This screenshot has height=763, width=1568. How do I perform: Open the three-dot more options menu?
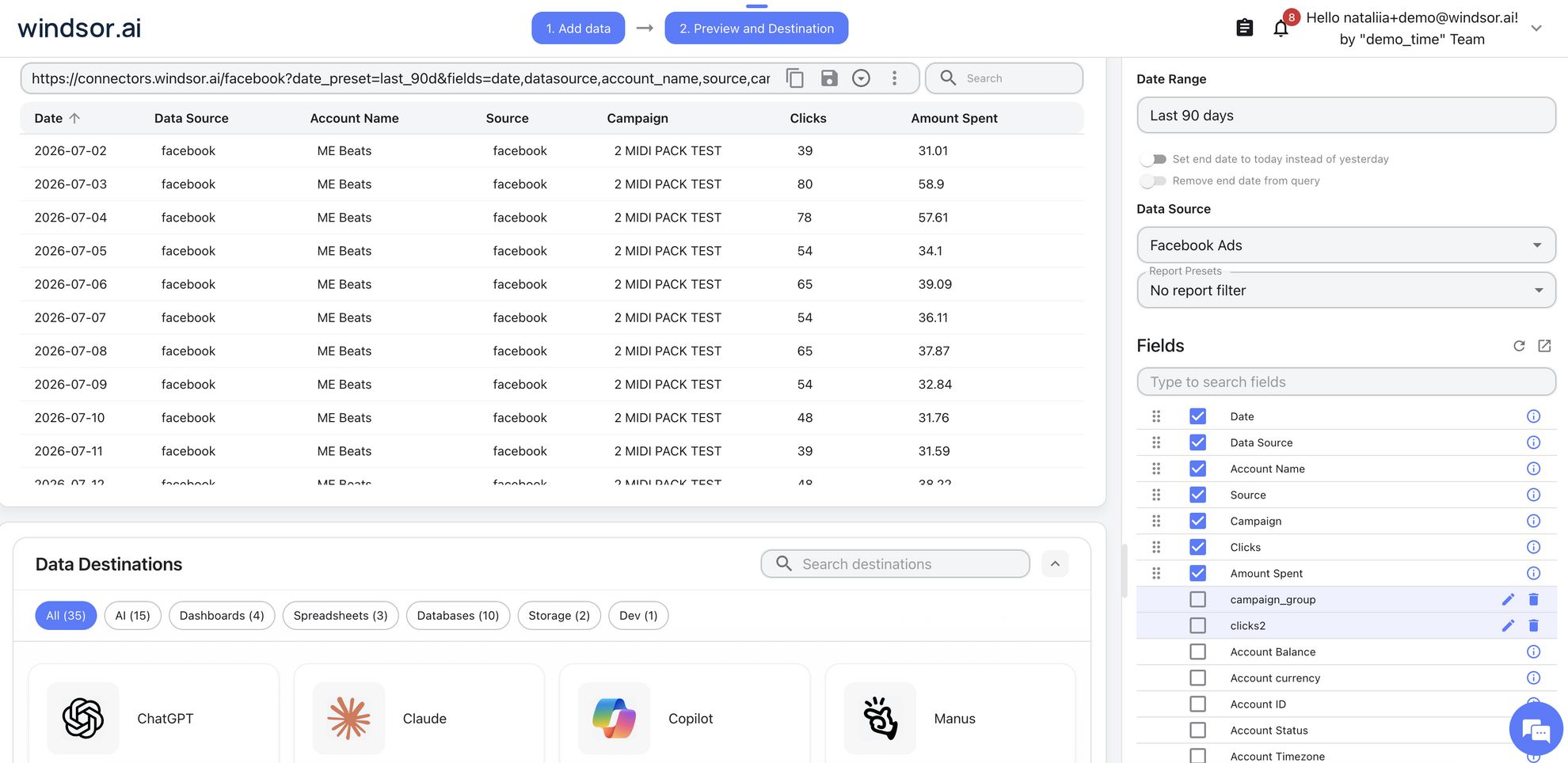894,78
